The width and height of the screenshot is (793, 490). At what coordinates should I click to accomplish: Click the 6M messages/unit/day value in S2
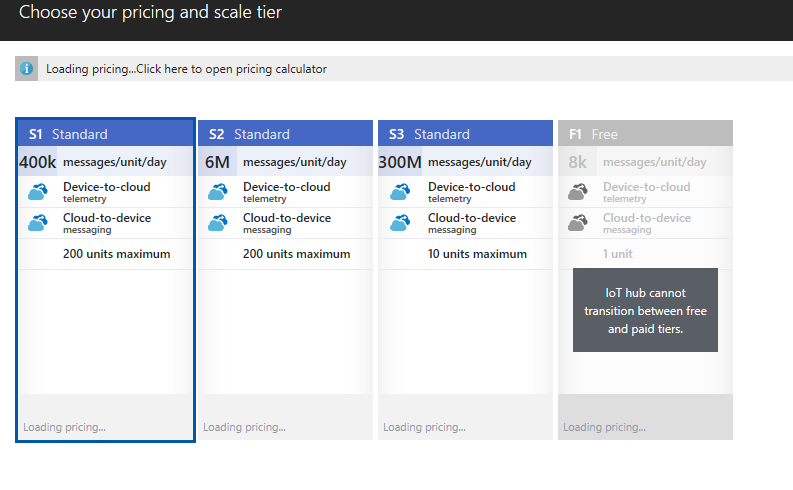217,162
